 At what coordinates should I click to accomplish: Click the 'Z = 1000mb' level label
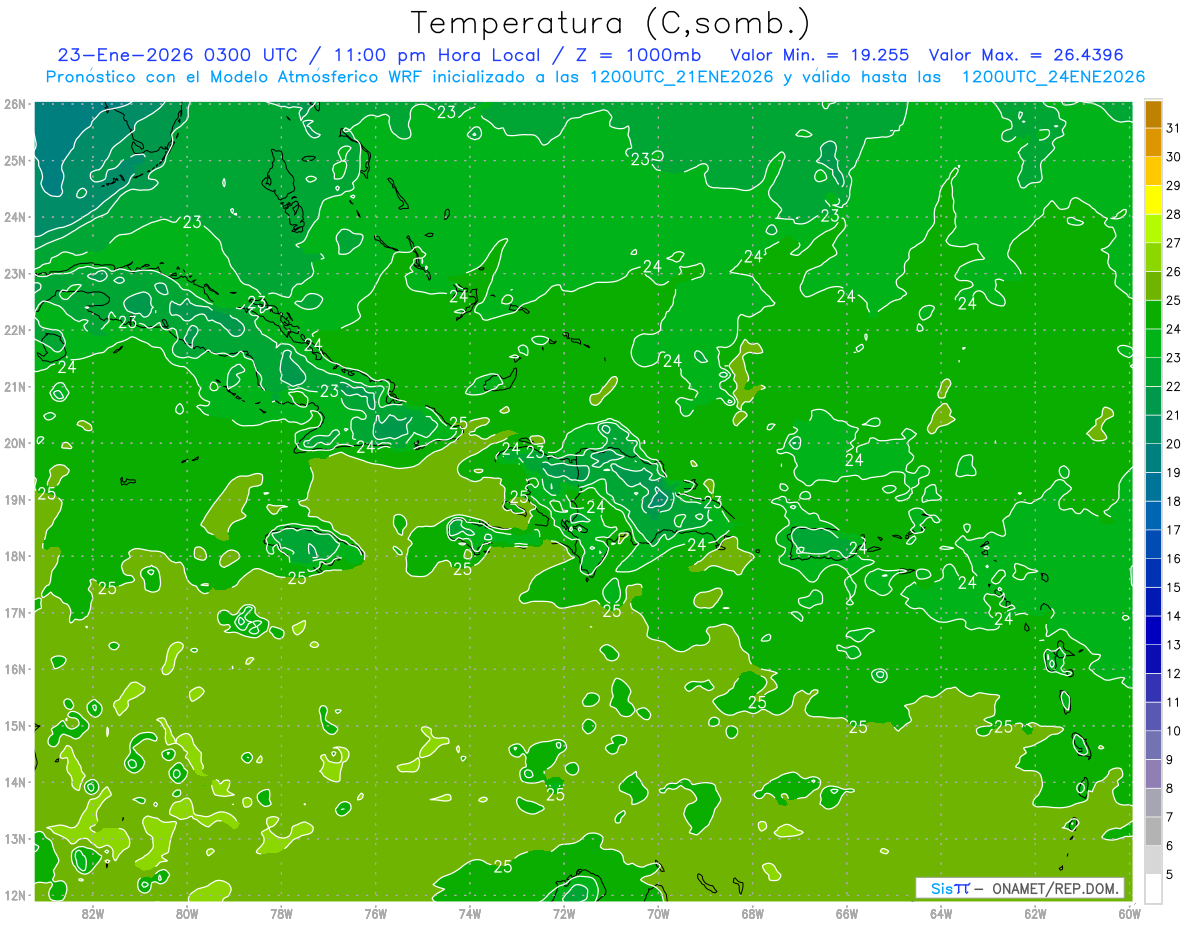pyautogui.click(x=638, y=55)
